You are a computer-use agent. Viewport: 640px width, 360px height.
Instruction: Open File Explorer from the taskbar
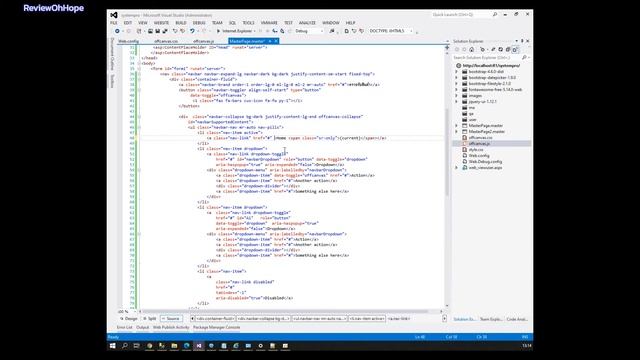pos(174,346)
